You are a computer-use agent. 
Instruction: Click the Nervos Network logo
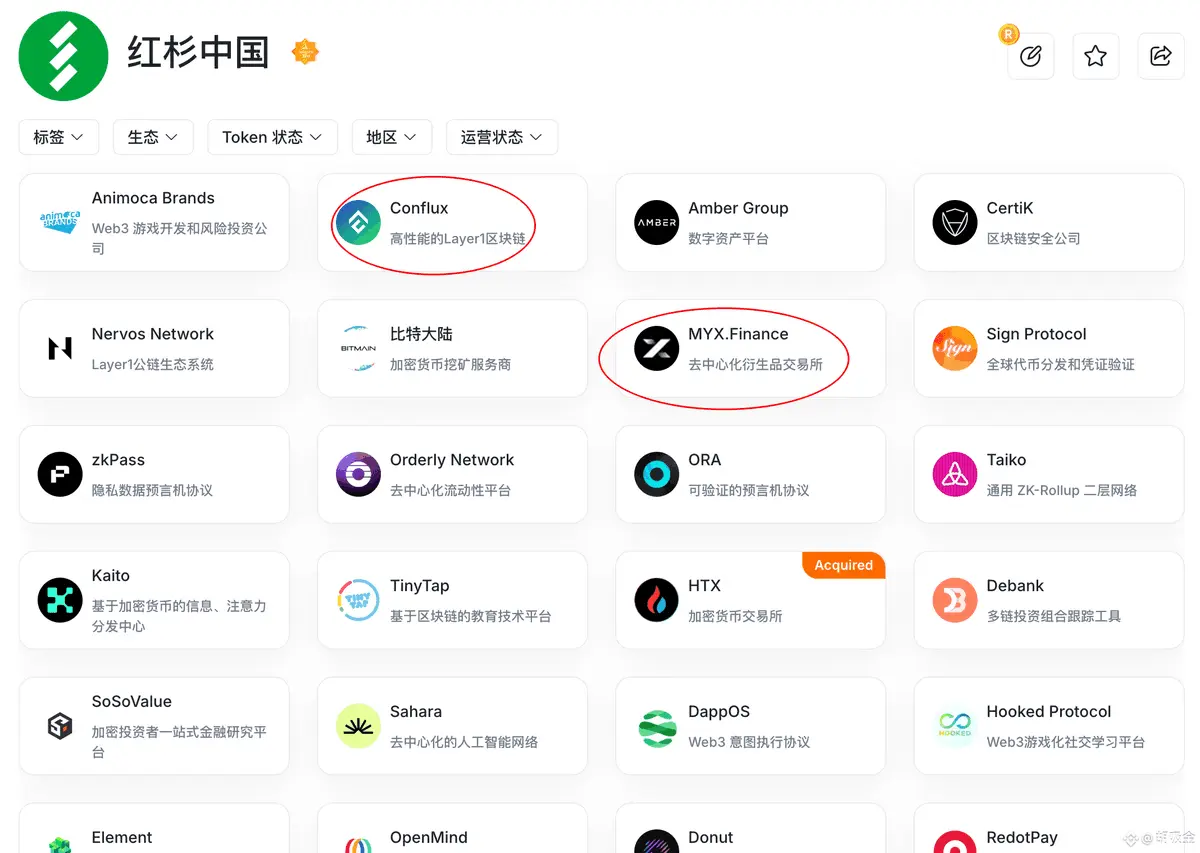pos(60,348)
